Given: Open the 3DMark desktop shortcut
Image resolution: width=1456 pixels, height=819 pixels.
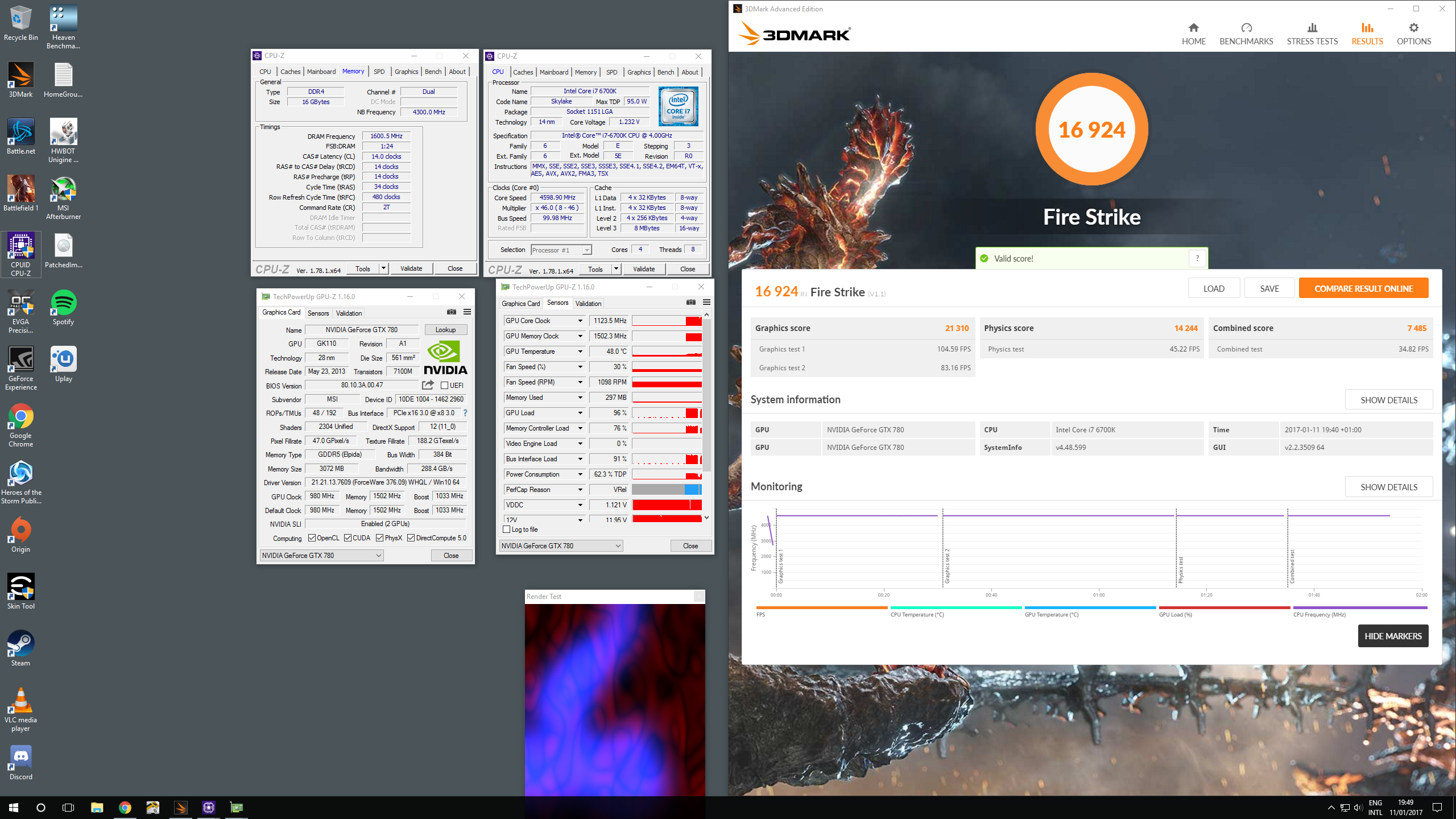Looking at the screenshot, I should [x=21, y=80].
